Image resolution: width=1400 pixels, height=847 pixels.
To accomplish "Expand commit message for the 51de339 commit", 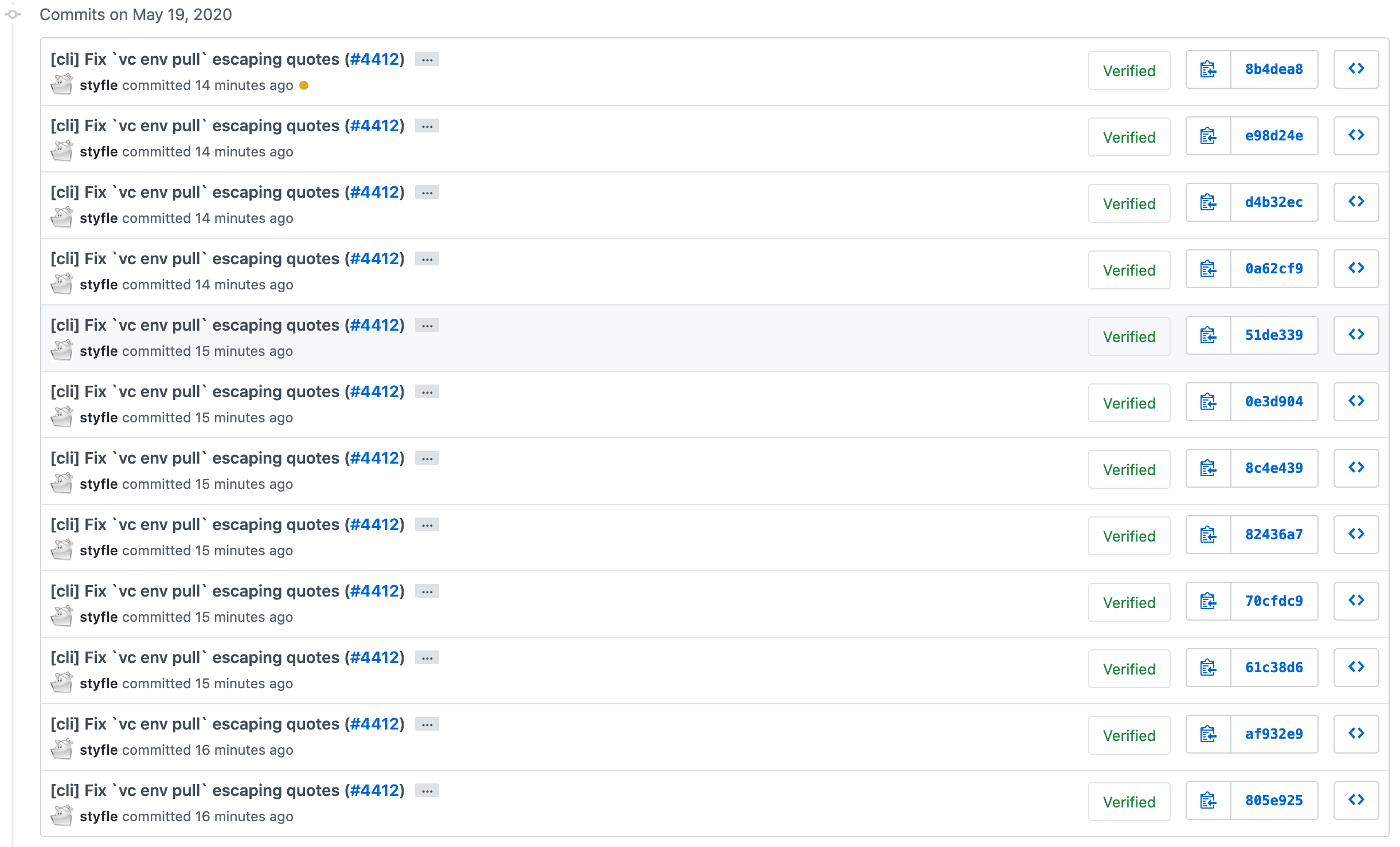I will [427, 325].
